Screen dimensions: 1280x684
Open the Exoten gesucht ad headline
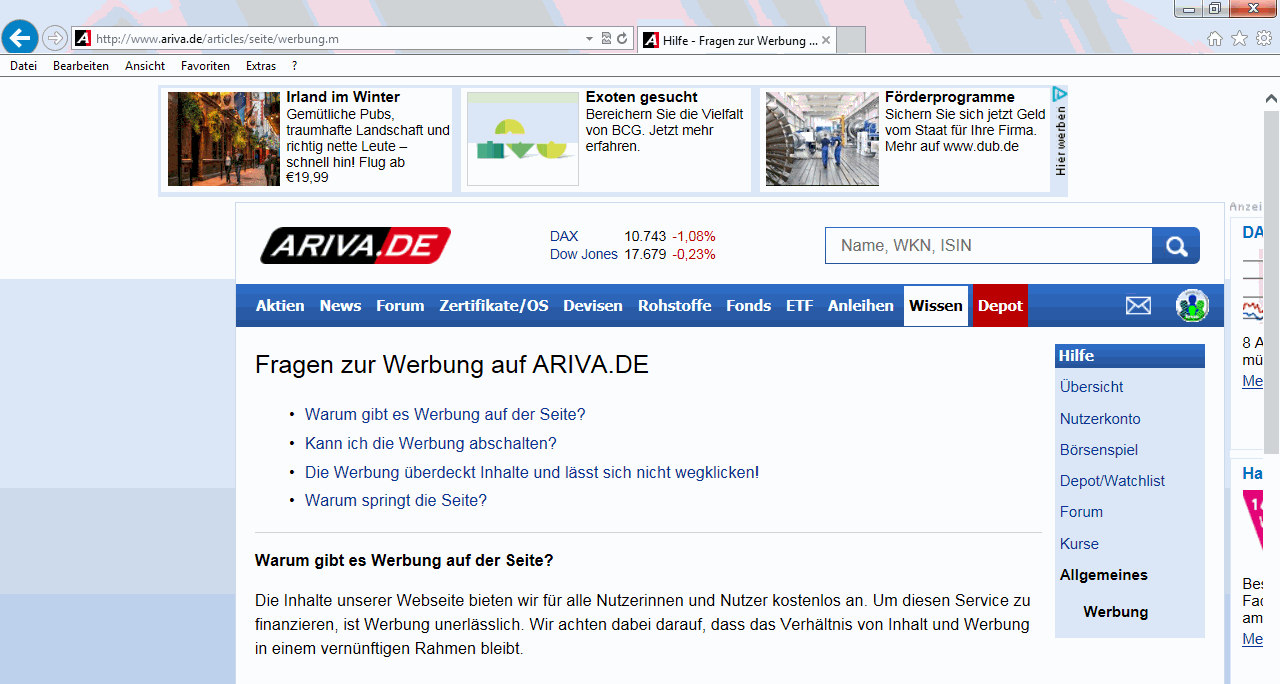tap(642, 97)
